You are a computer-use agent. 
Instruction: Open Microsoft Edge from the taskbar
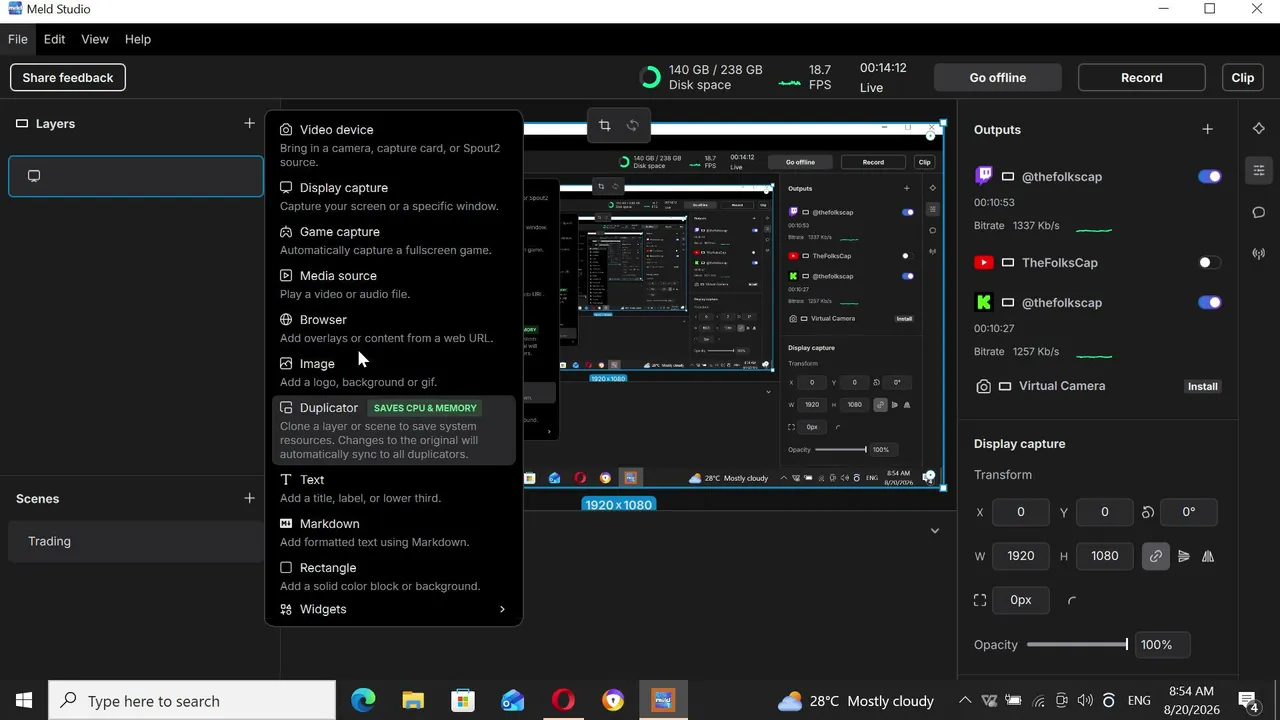[x=363, y=701]
